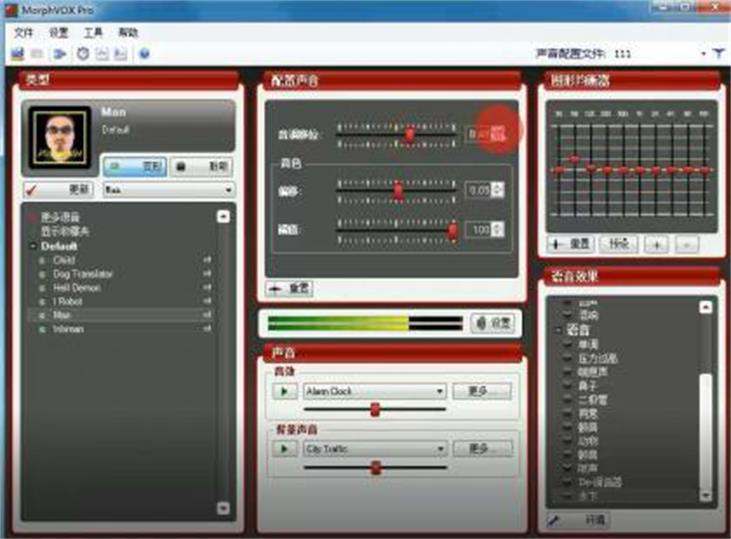Click the clock-shaped toolbar icon
731x539 pixels.
[x=83, y=54]
